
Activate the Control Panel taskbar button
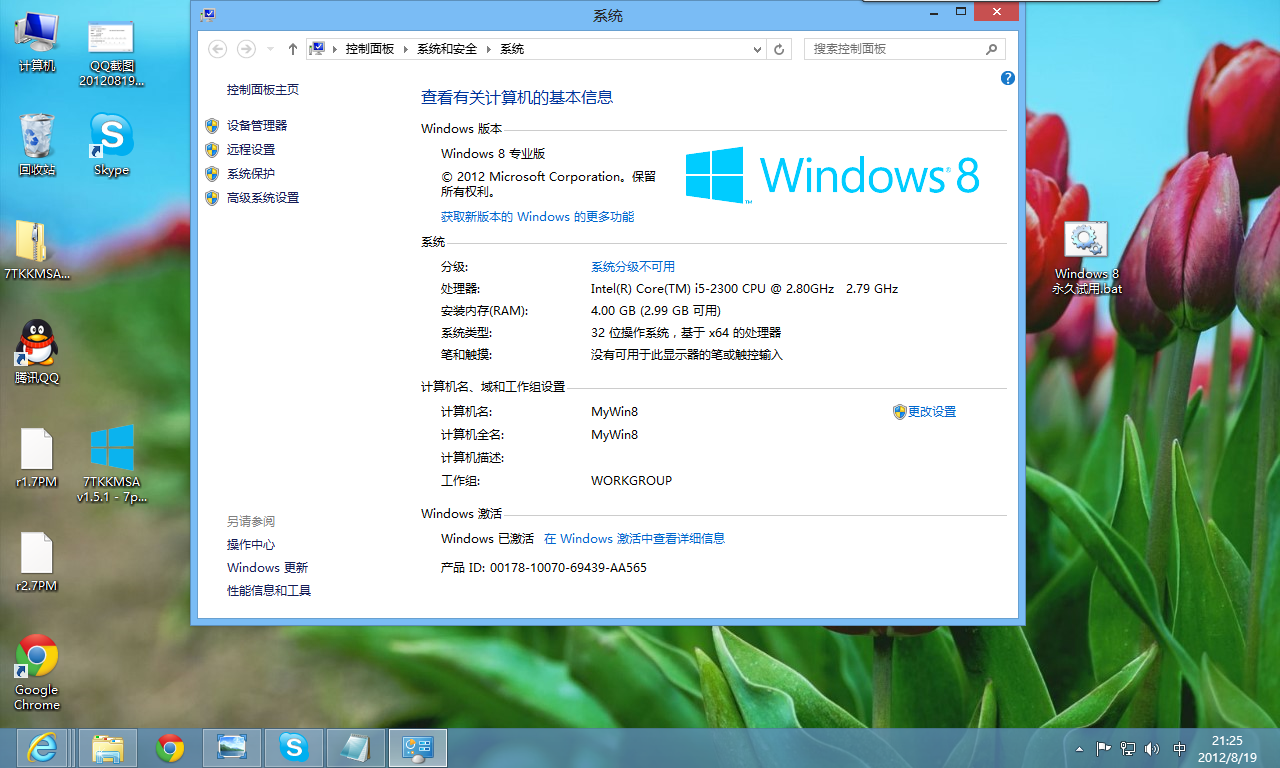417,747
